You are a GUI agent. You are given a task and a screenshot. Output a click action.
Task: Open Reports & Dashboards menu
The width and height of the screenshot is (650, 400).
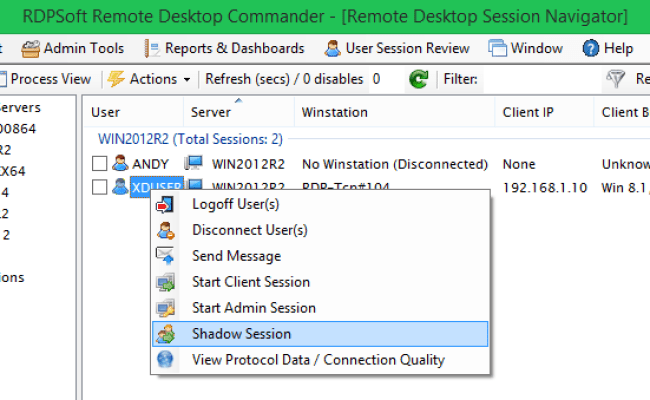(224, 48)
